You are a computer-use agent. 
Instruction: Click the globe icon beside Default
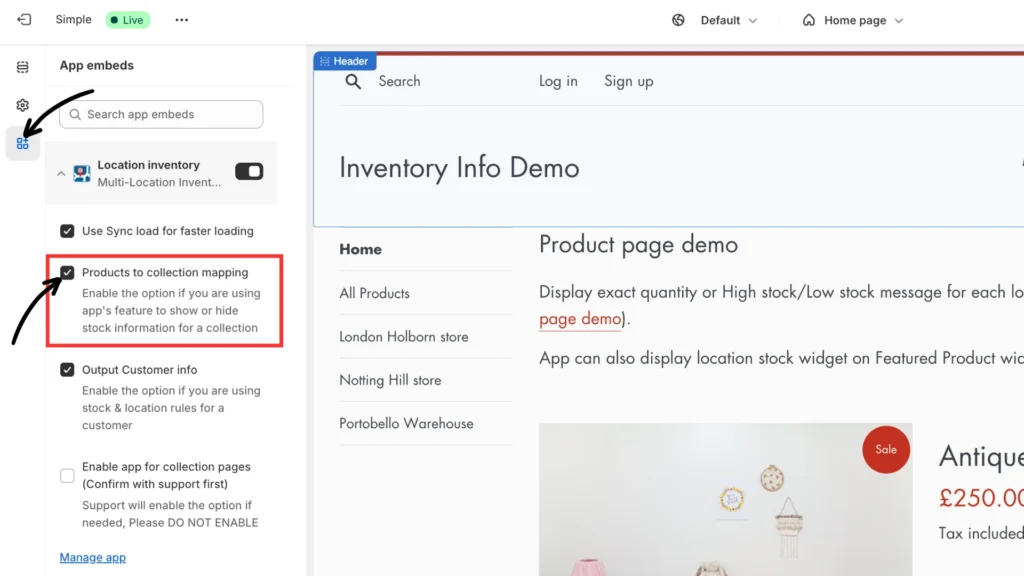(x=678, y=20)
